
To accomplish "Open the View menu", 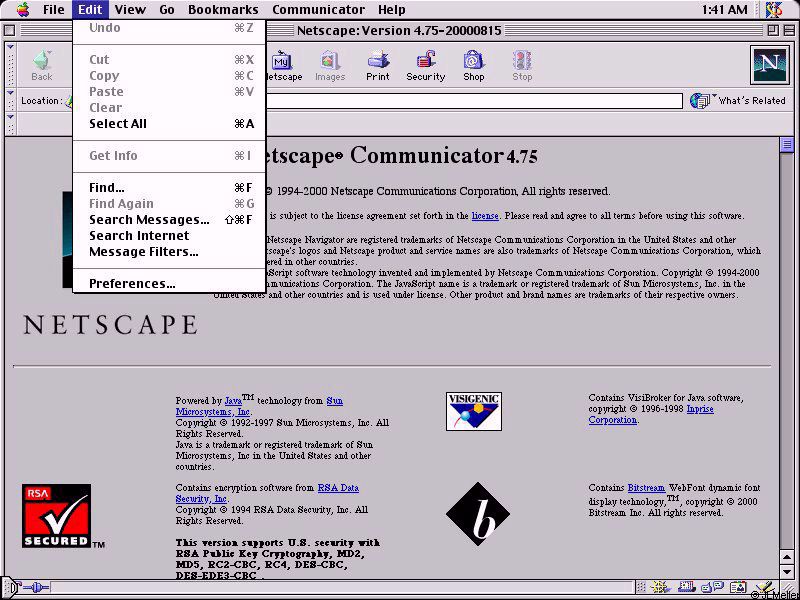I will pos(130,9).
